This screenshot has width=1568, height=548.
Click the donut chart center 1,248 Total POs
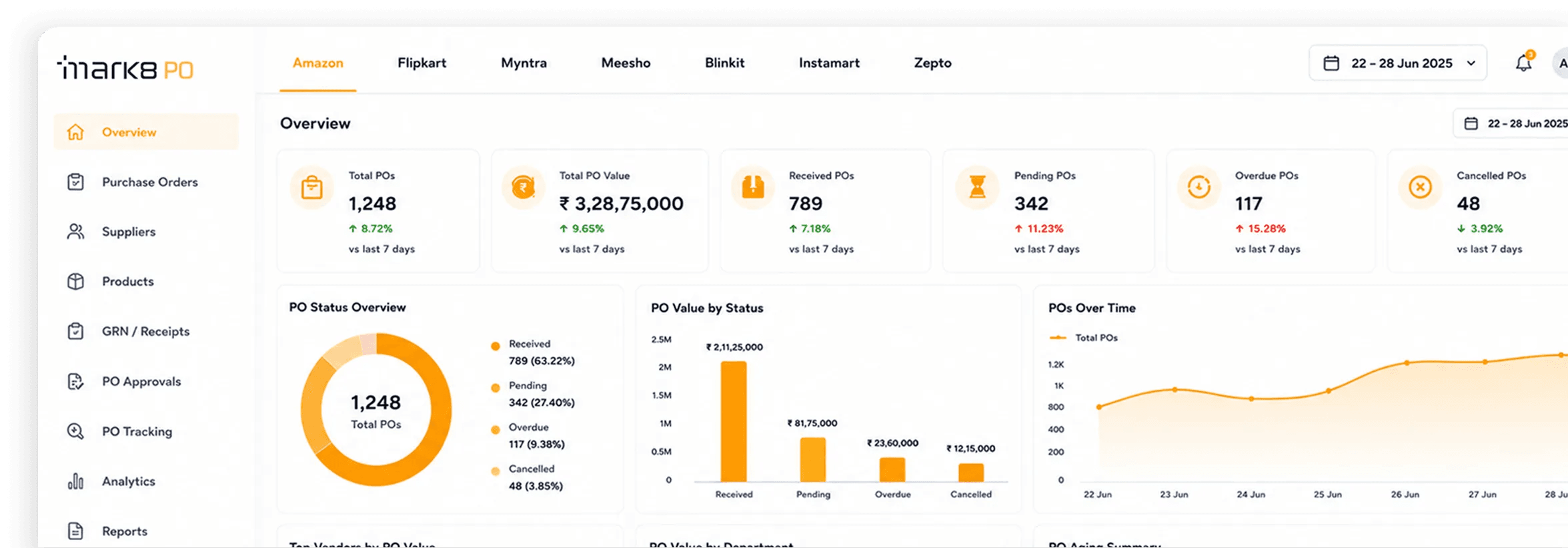click(376, 410)
